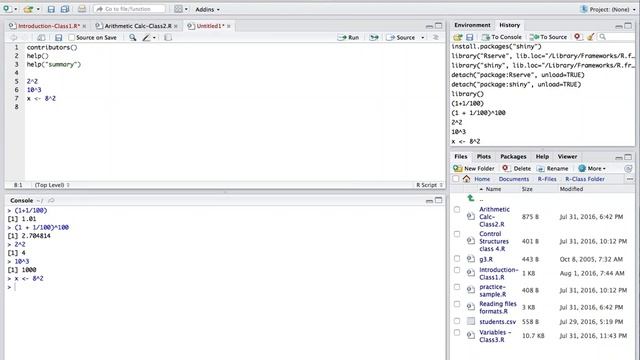
Task: Go to Documents in breadcrumb path
Action: coord(513,179)
